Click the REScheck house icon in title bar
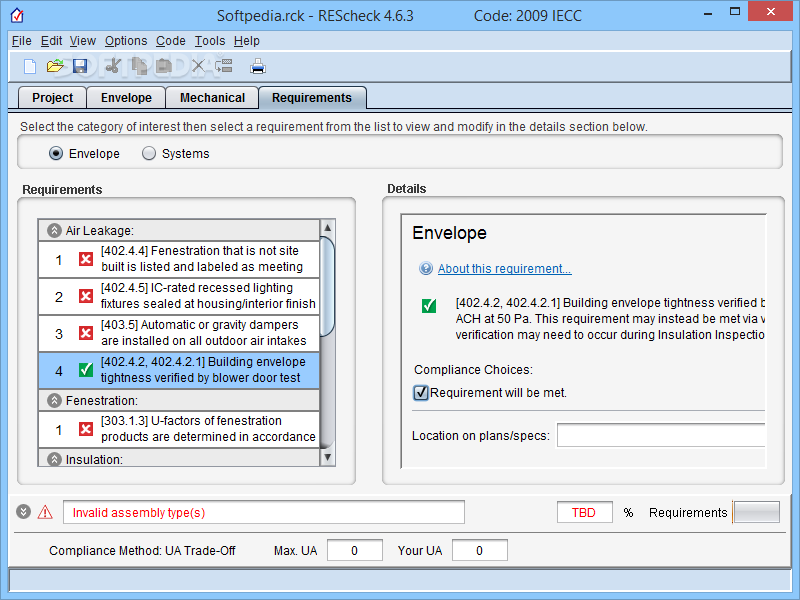Image resolution: width=800 pixels, height=600 pixels. [17, 15]
